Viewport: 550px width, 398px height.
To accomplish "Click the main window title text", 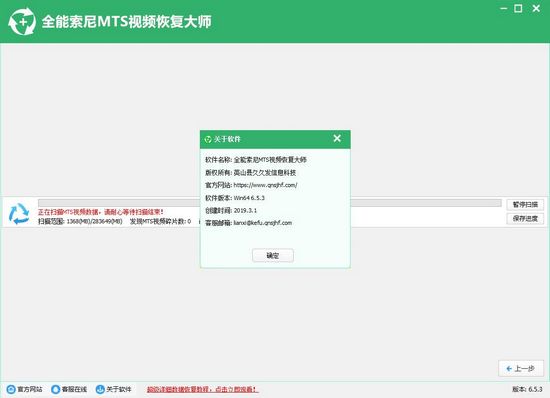I will (127, 22).
